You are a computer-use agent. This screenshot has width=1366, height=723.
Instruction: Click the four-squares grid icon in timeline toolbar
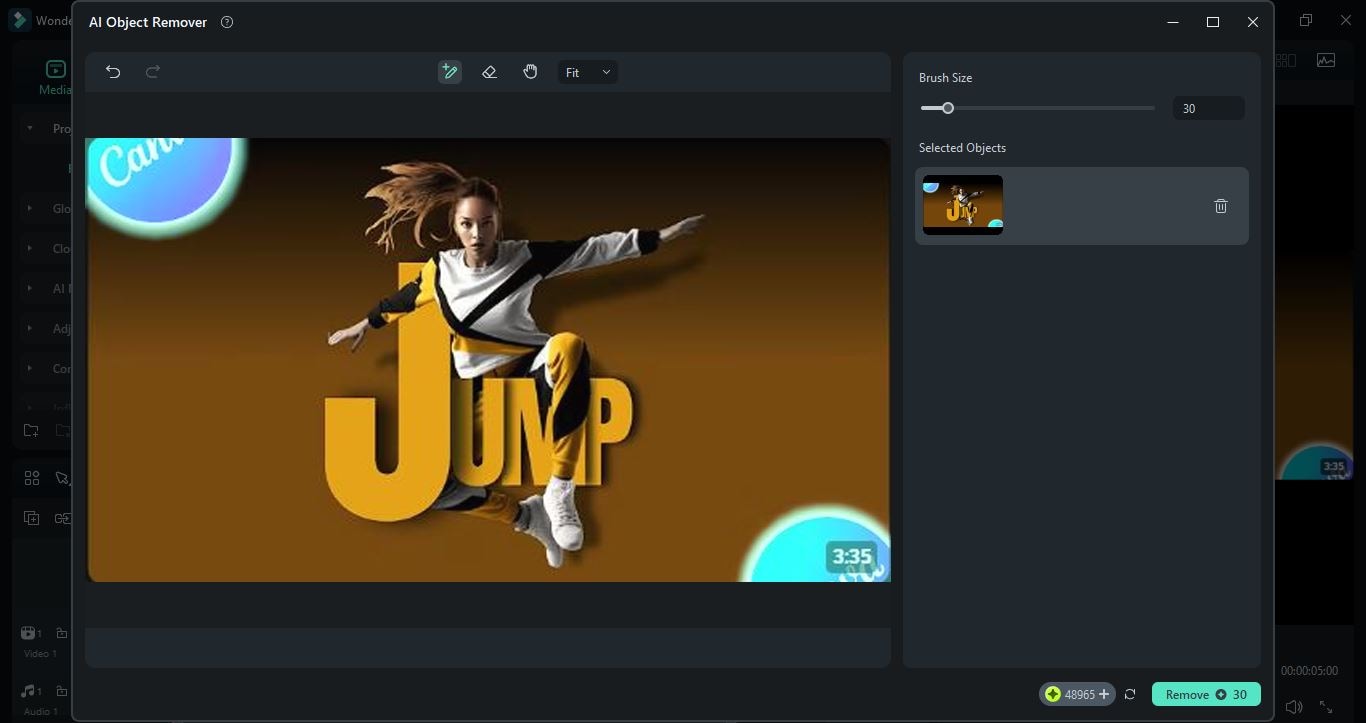pos(32,478)
